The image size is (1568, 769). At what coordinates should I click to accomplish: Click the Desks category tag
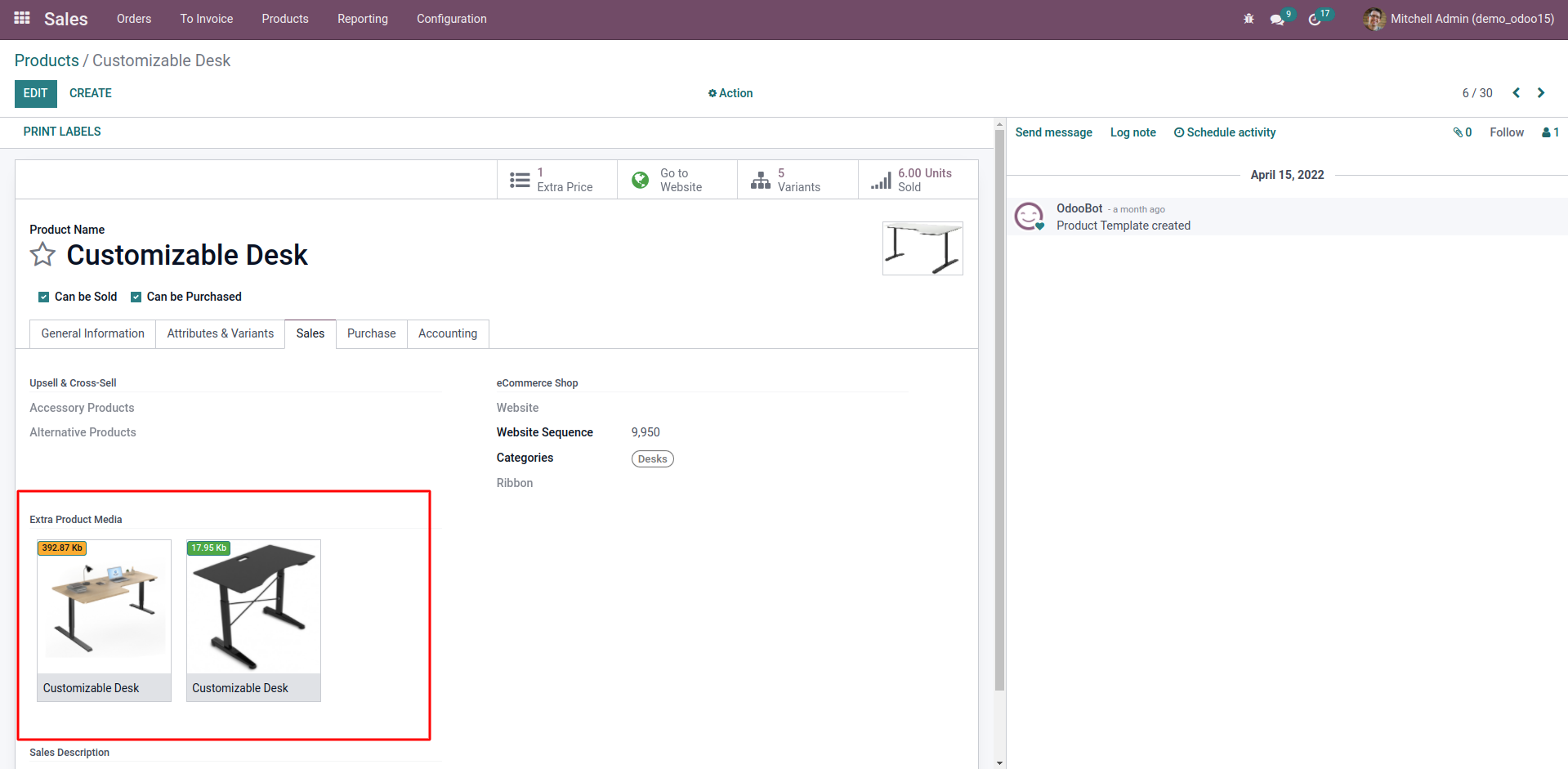coord(653,459)
